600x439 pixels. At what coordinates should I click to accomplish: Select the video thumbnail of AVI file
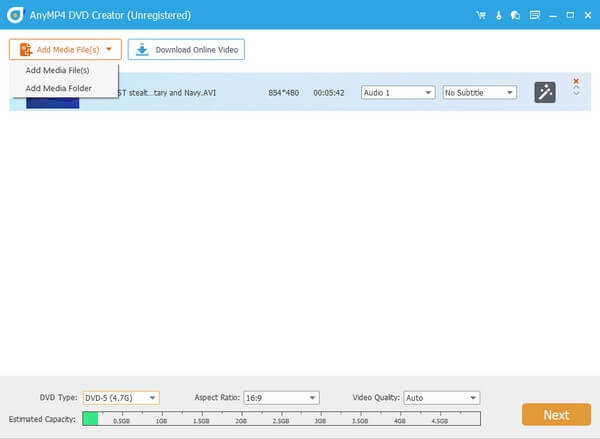[53, 103]
